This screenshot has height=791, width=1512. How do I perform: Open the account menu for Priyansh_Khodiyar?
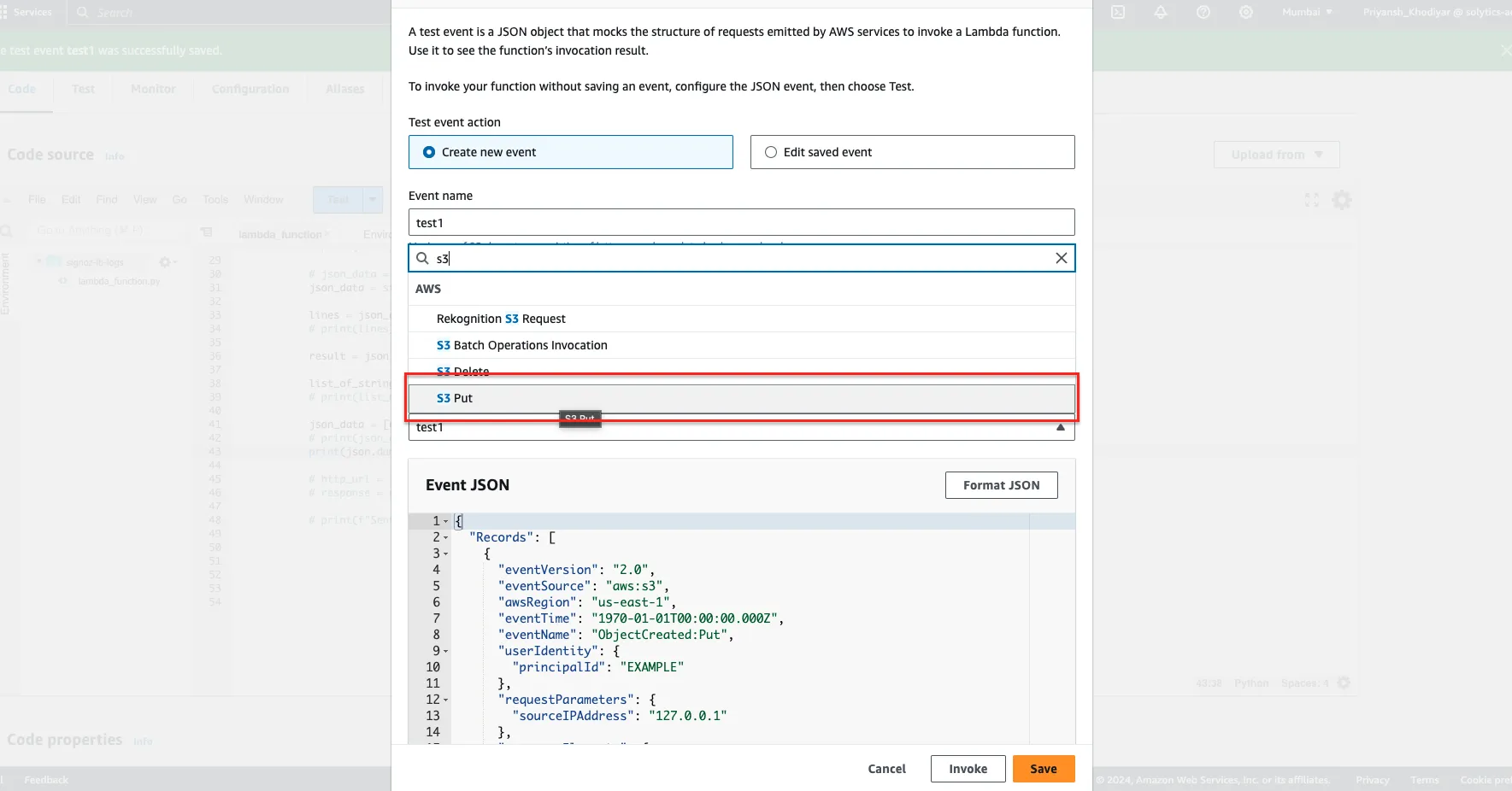coord(1437,12)
